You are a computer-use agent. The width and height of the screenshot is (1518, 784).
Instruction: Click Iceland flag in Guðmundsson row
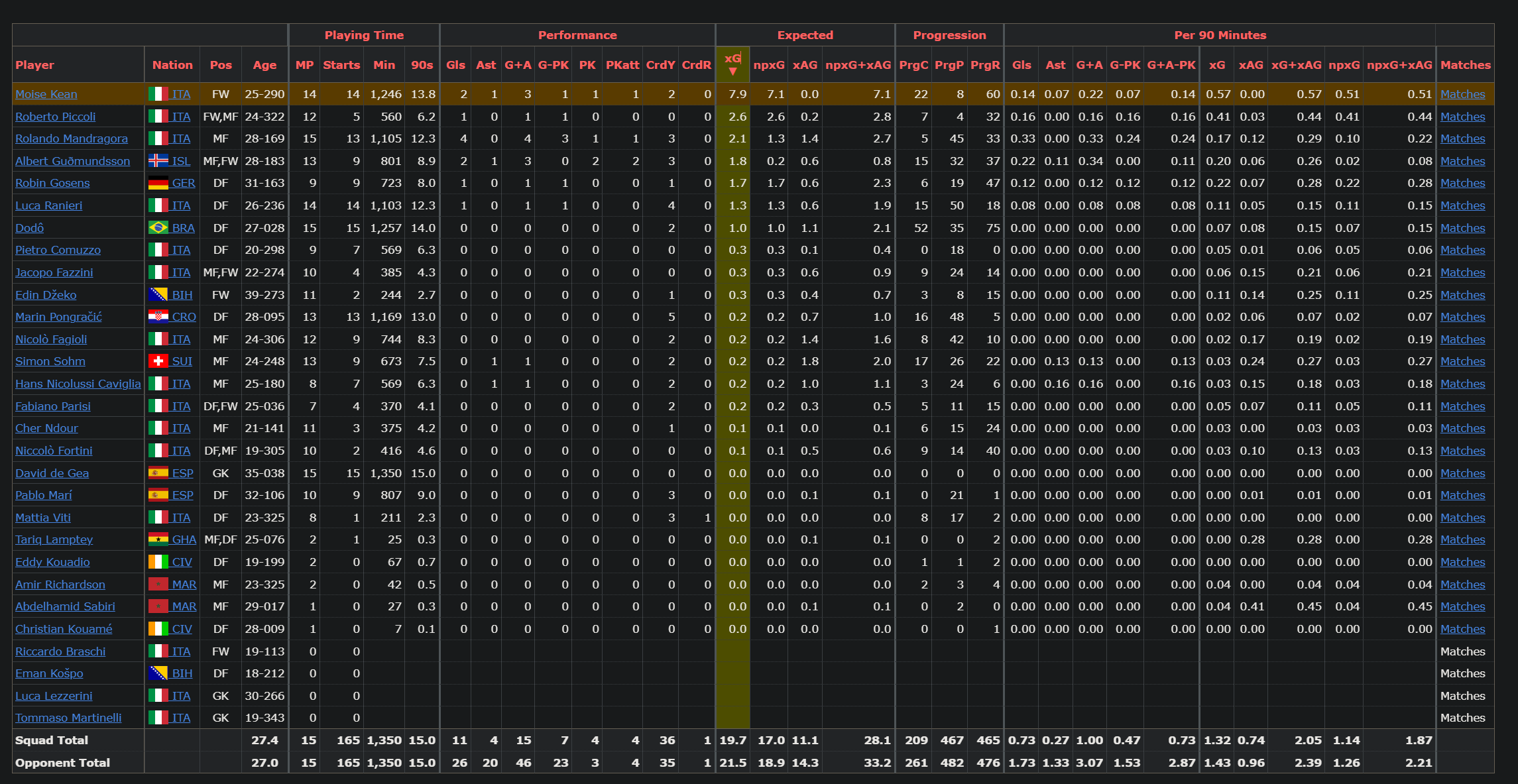(x=158, y=161)
